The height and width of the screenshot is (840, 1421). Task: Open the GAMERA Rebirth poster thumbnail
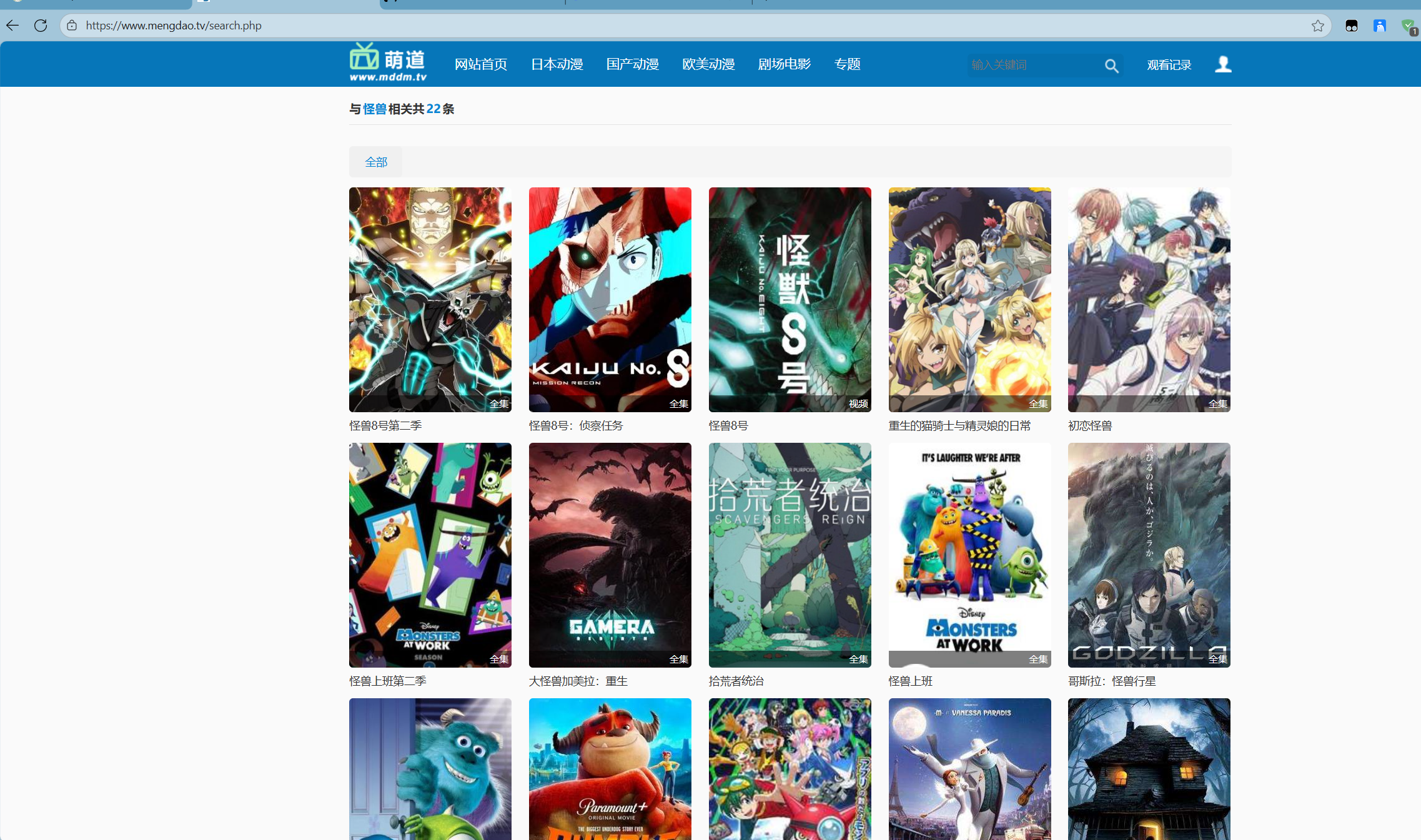pos(610,555)
